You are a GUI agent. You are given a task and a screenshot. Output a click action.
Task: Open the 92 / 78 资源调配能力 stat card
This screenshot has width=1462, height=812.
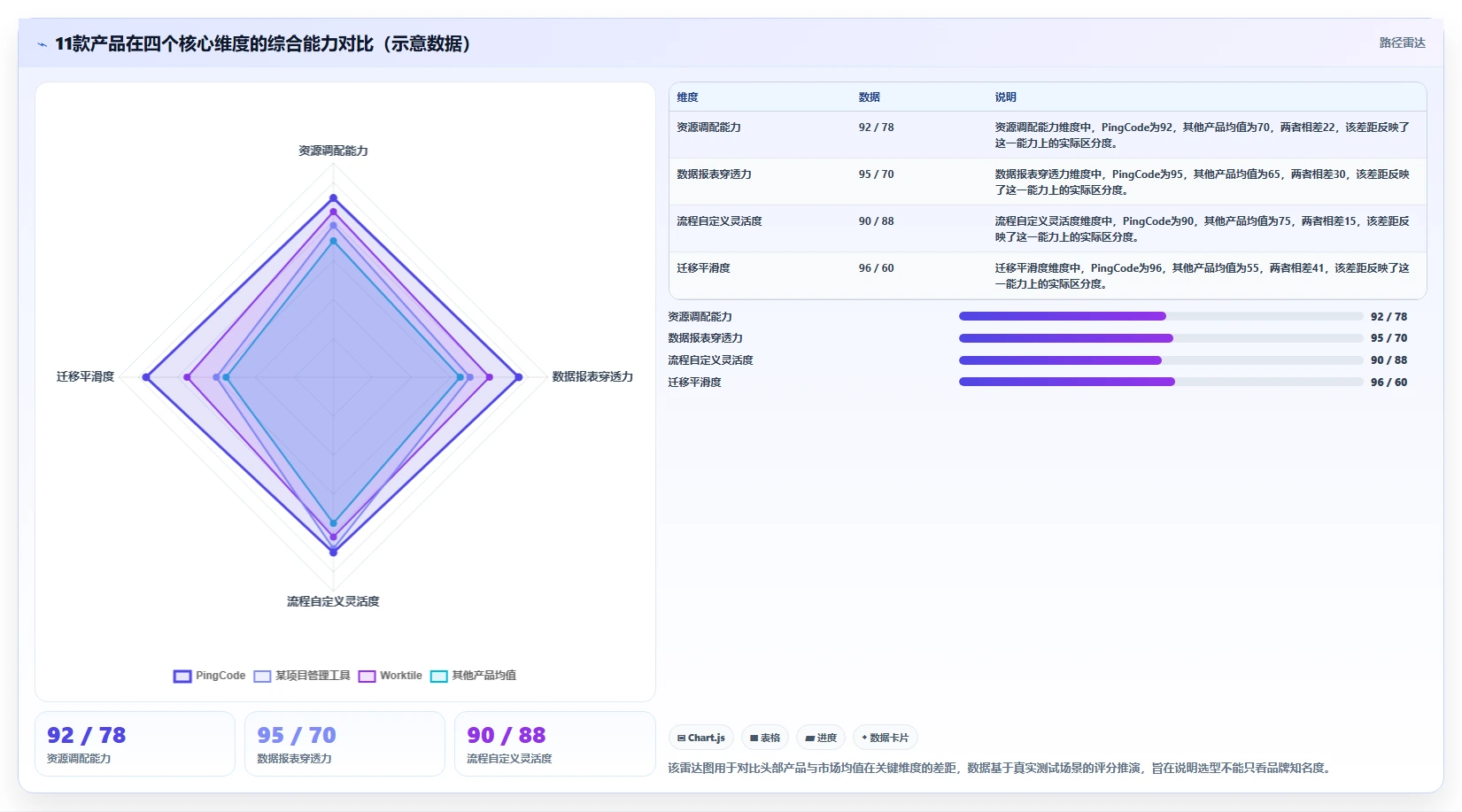pyautogui.click(x=135, y=744)
